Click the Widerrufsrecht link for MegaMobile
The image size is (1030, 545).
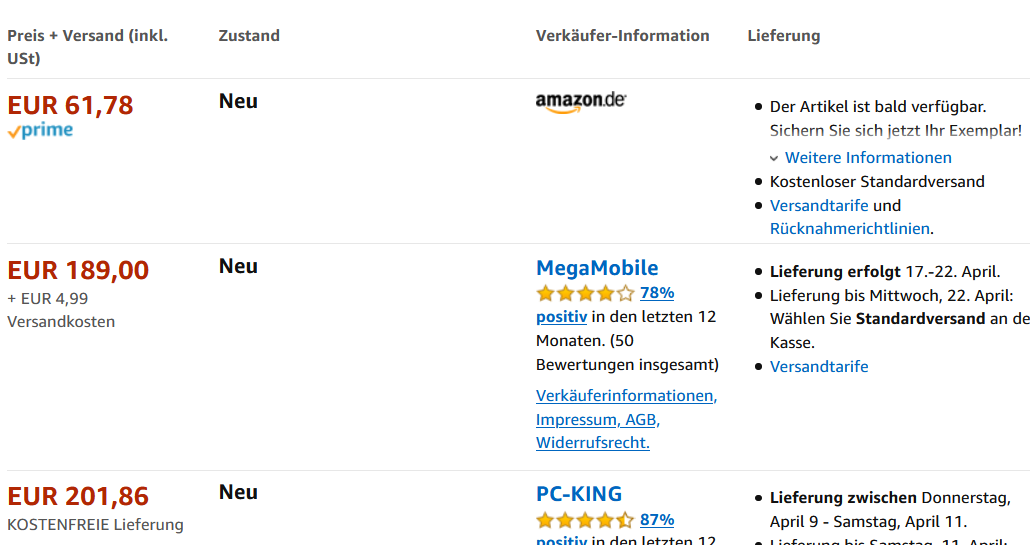[x=592, y=443]
